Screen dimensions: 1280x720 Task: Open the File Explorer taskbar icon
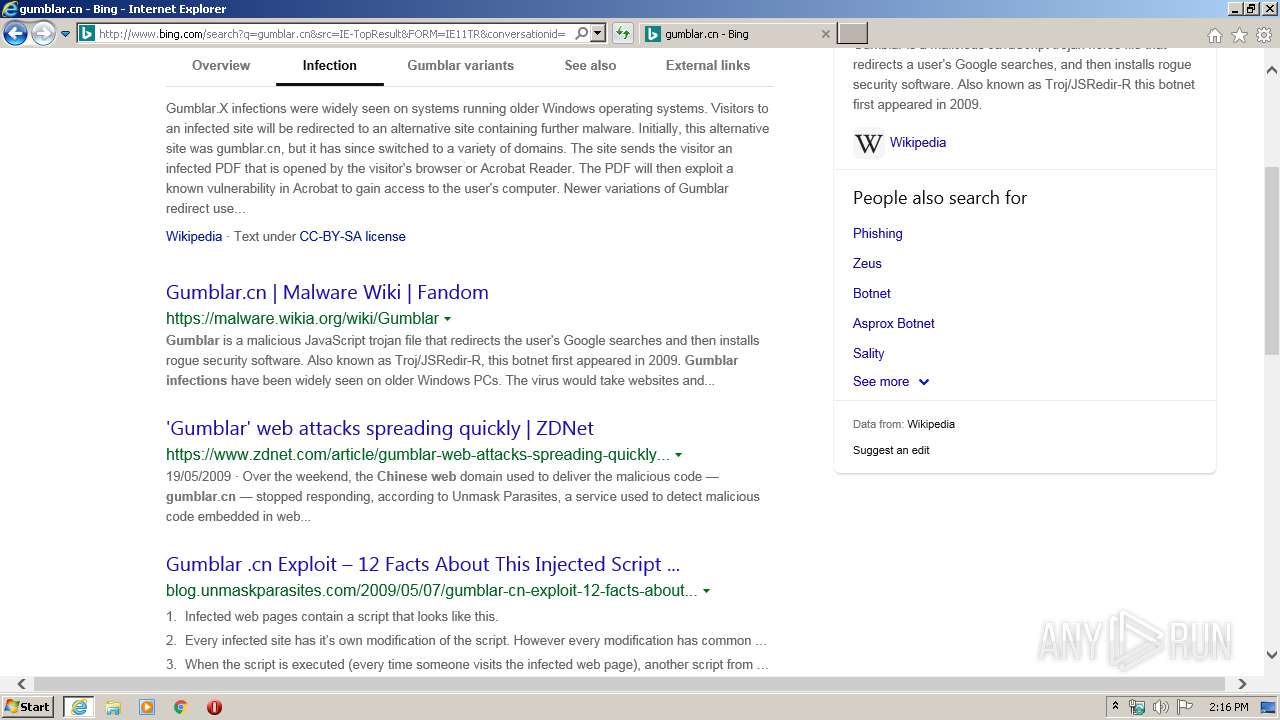[x=113, y=707]
